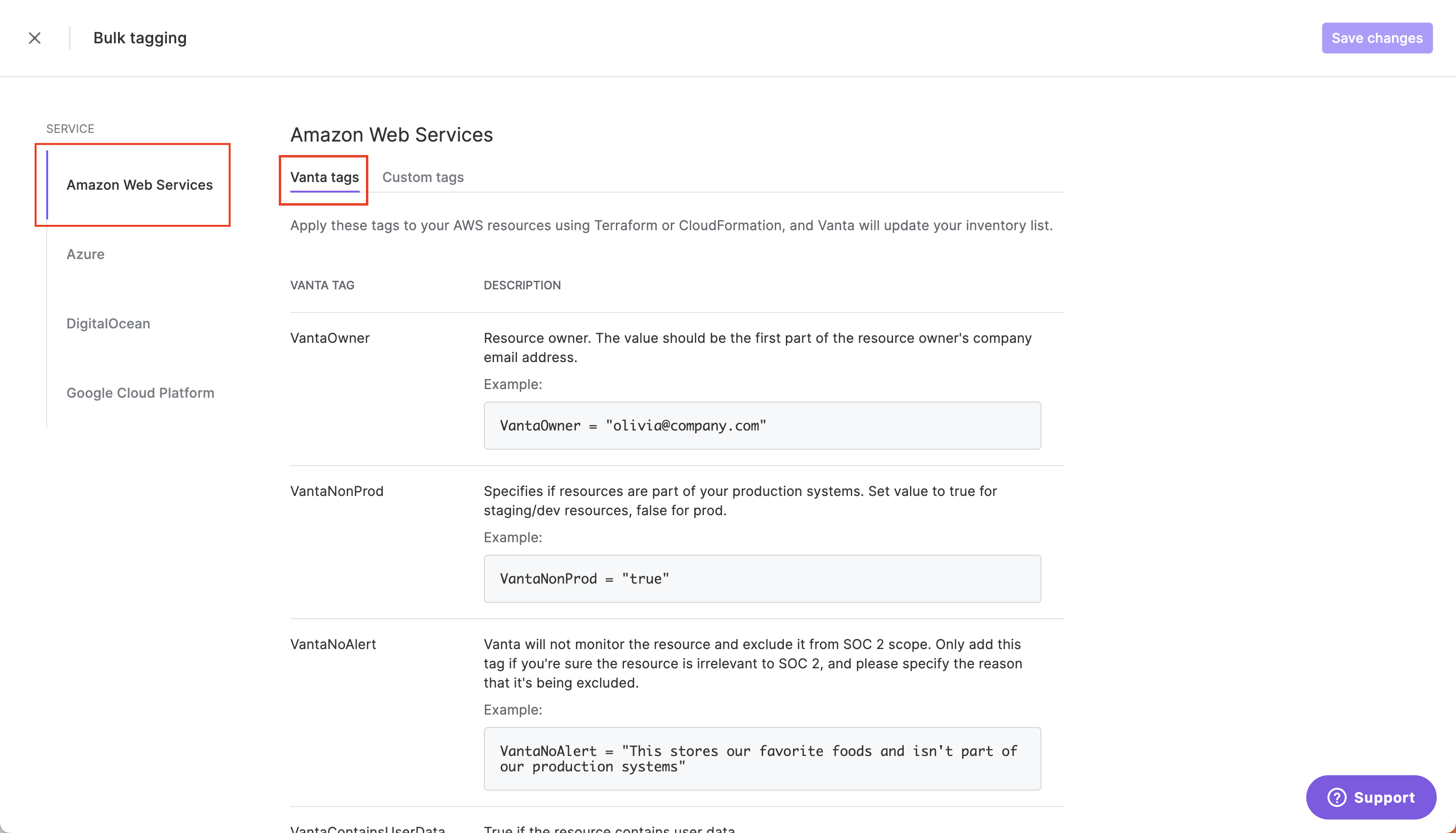Click the VANTA TAG column header
Screen dimensions: 1456x833
[x=322, y=285]
